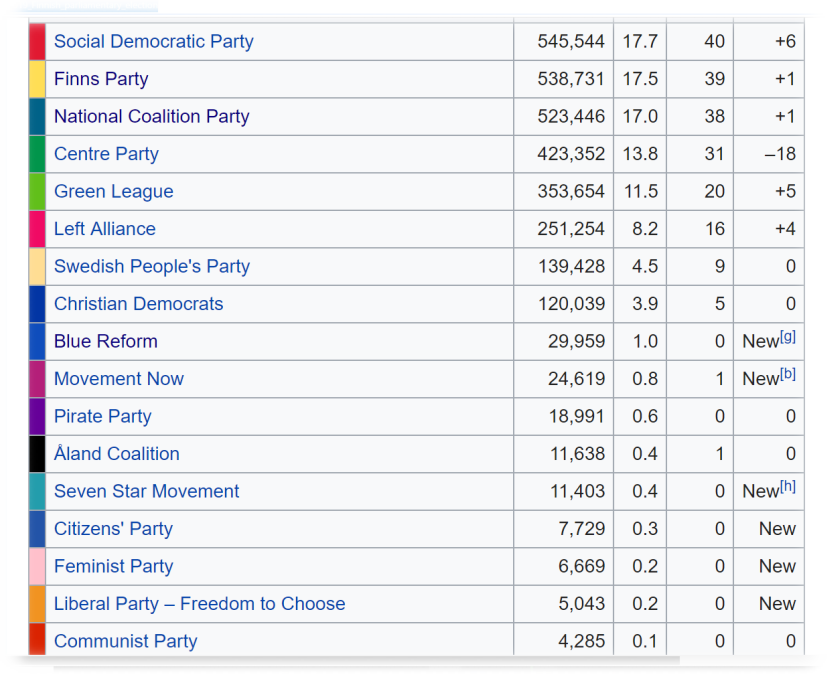Select the vote count 11,638

(x=578, y=454)
